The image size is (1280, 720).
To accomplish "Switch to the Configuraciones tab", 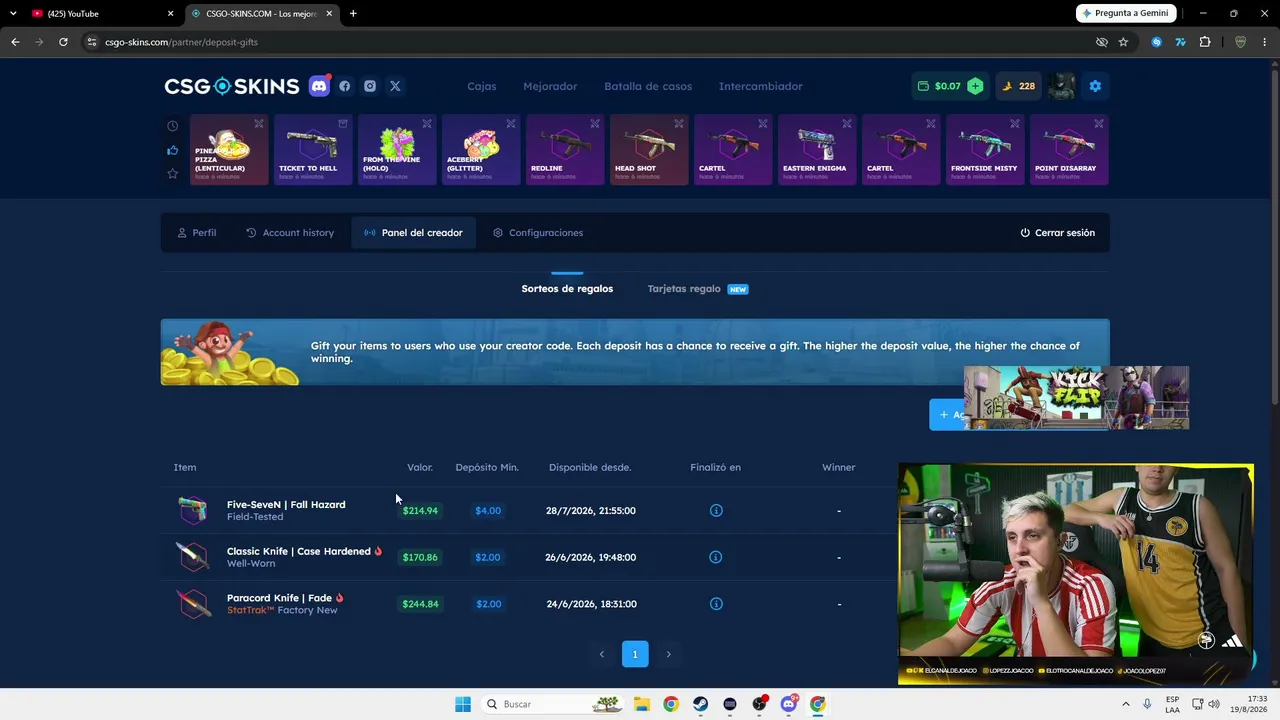I will 538,233.
